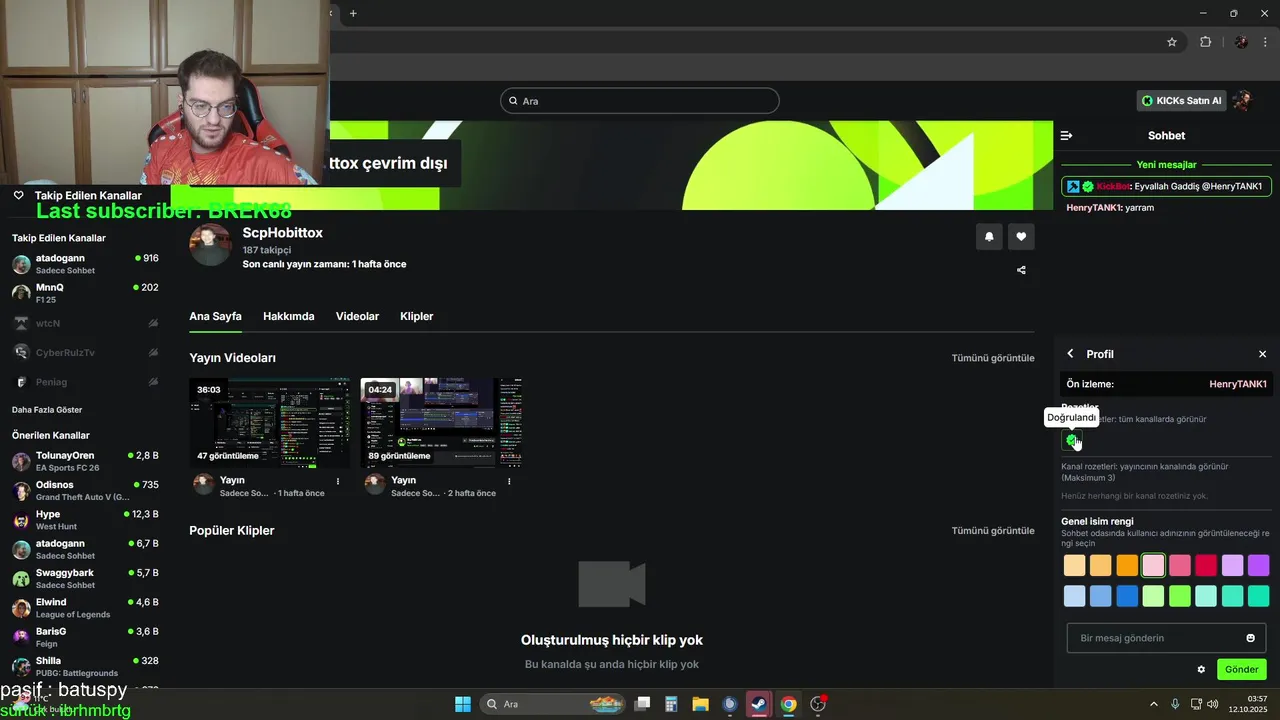
Task: Focus the Ara search field on Kick
Action: (x=640, y=101)
